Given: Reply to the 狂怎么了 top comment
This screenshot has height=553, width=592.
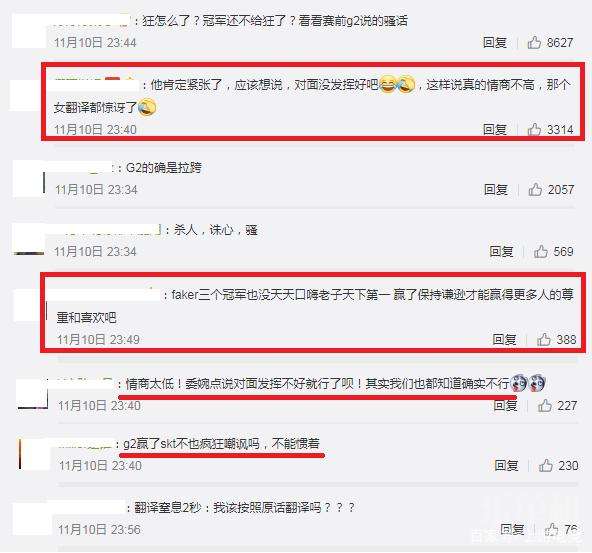Looking at the screenshot, I should point(495,42).
